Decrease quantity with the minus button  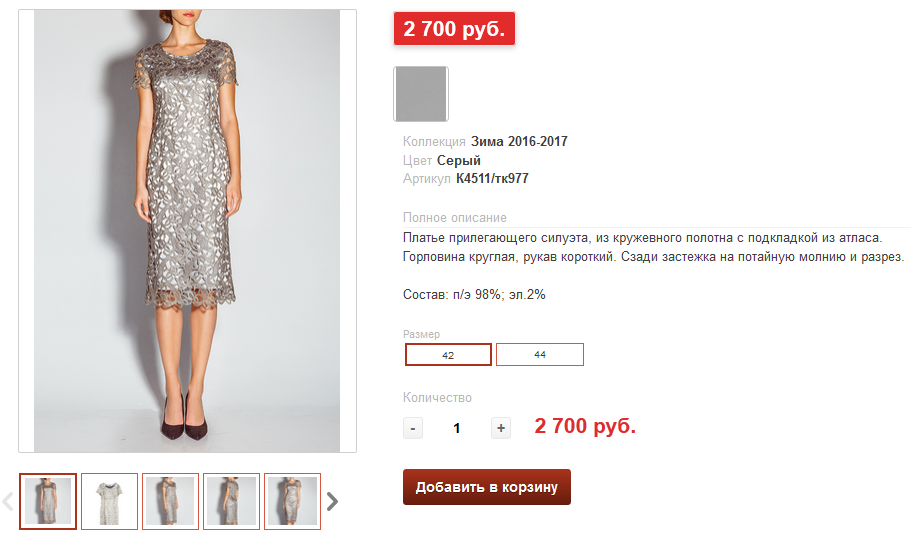click(413, 428)
